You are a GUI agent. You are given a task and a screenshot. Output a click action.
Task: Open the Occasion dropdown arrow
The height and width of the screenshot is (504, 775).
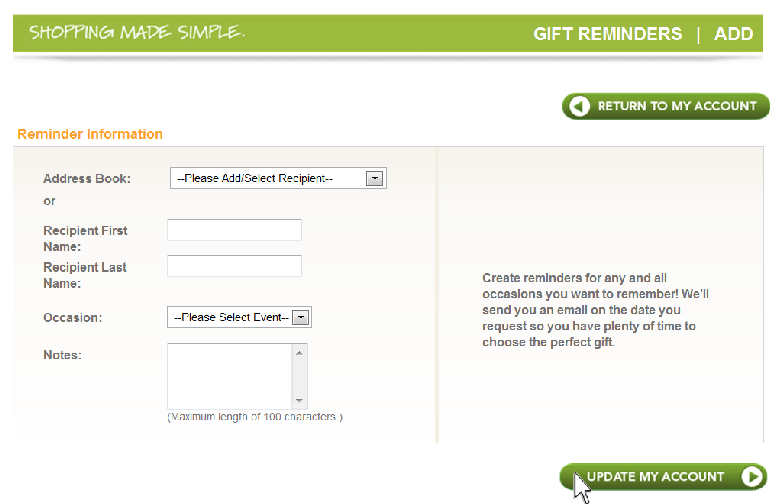point(300,317)
